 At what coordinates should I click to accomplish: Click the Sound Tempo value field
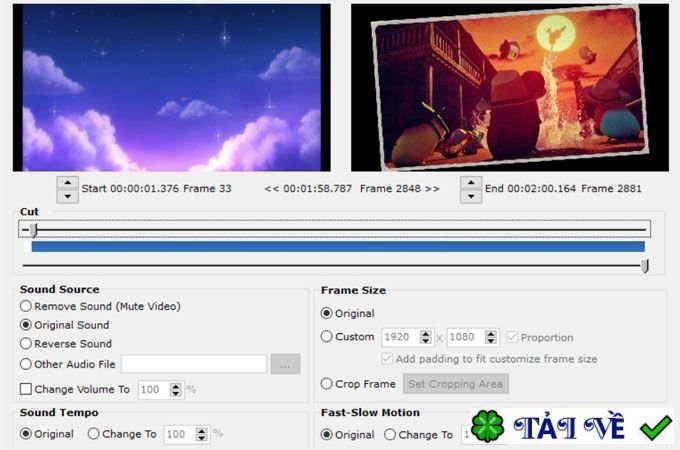(x=179, y=434)
